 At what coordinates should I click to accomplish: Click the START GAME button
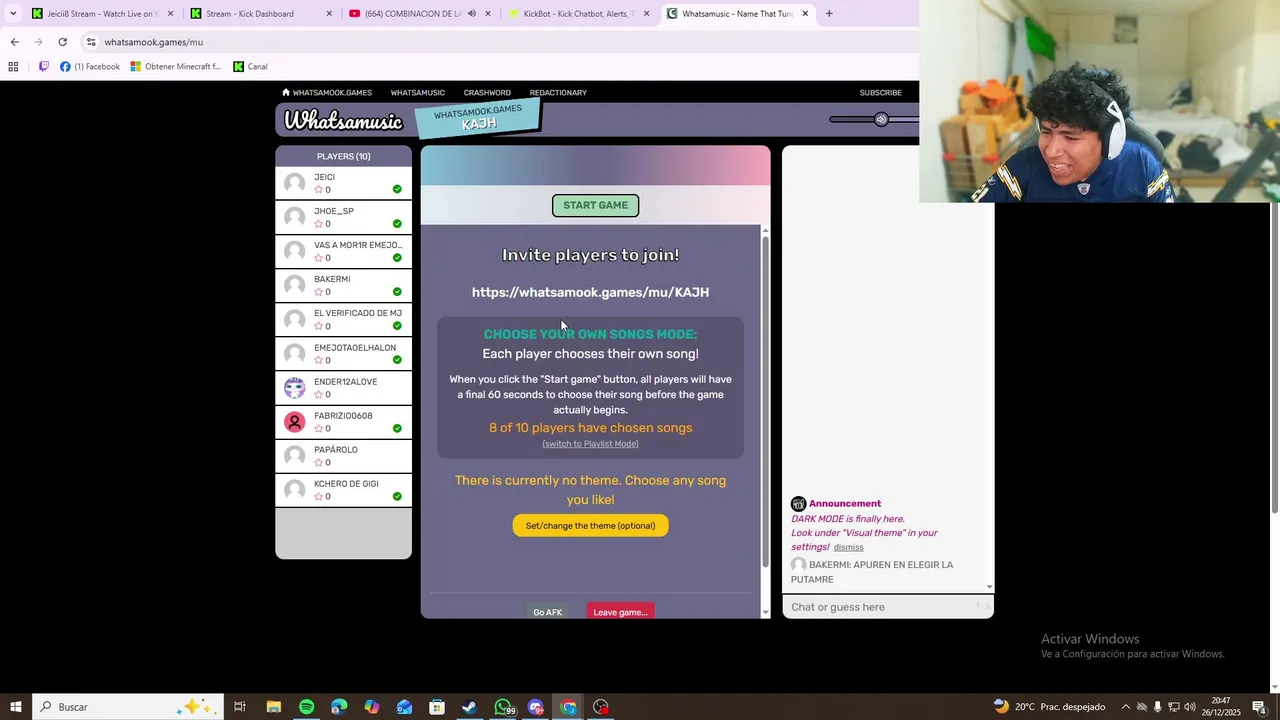coord(595,205)
